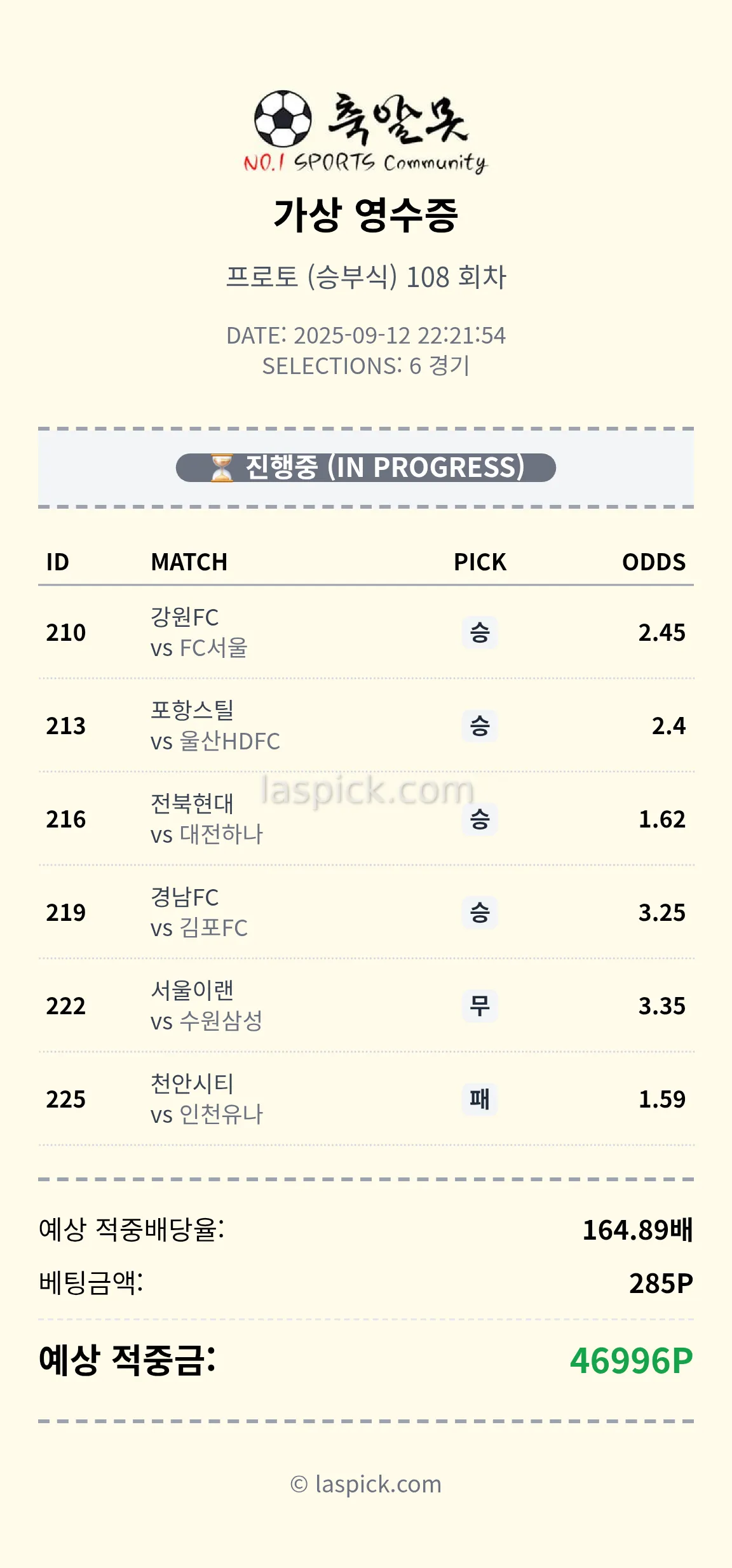Click the hourglass icon in status badge
This screenshot has height=1568, width=732.
[x=222, y=468]
